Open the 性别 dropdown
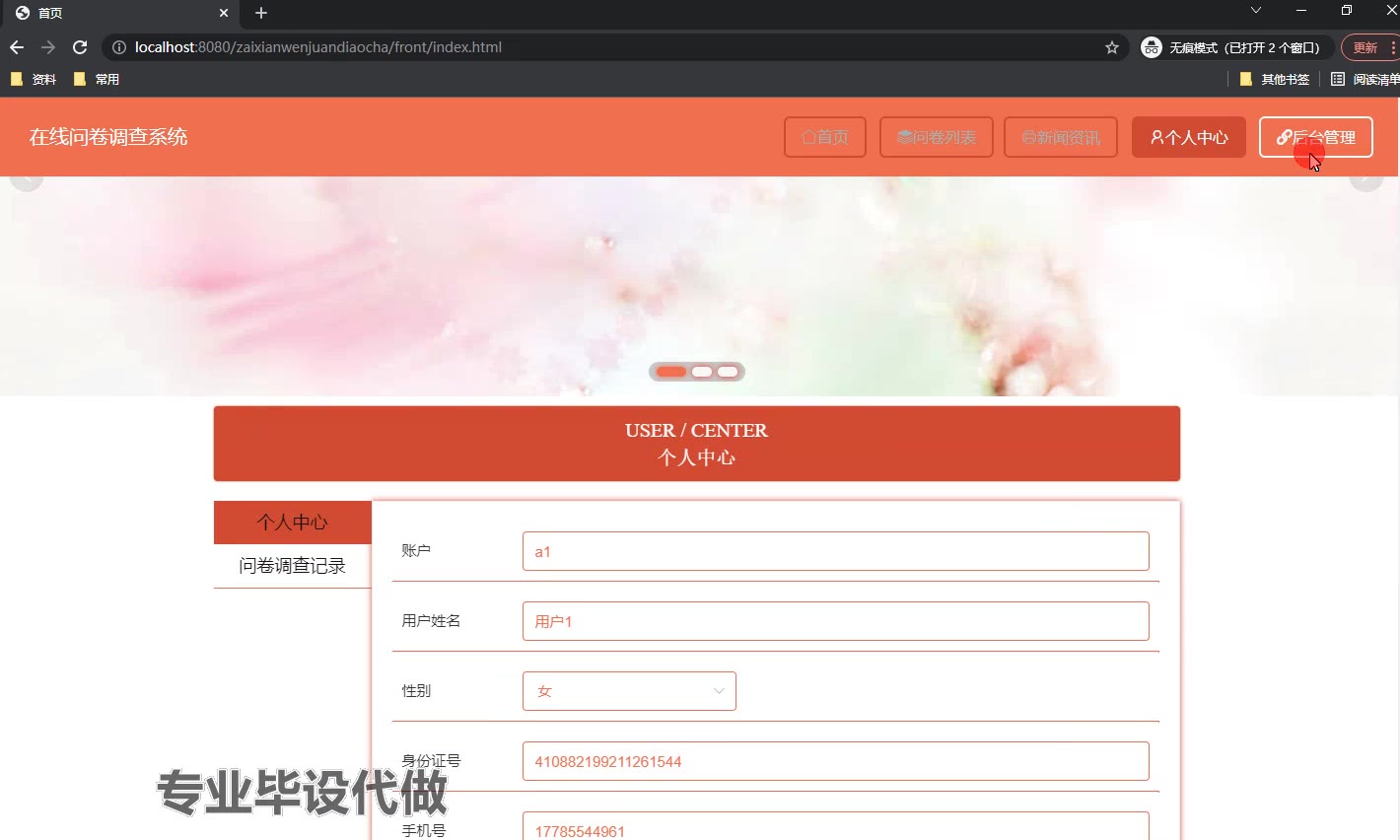This screenshot has width=1400, height=840. [x=629, y=691]
